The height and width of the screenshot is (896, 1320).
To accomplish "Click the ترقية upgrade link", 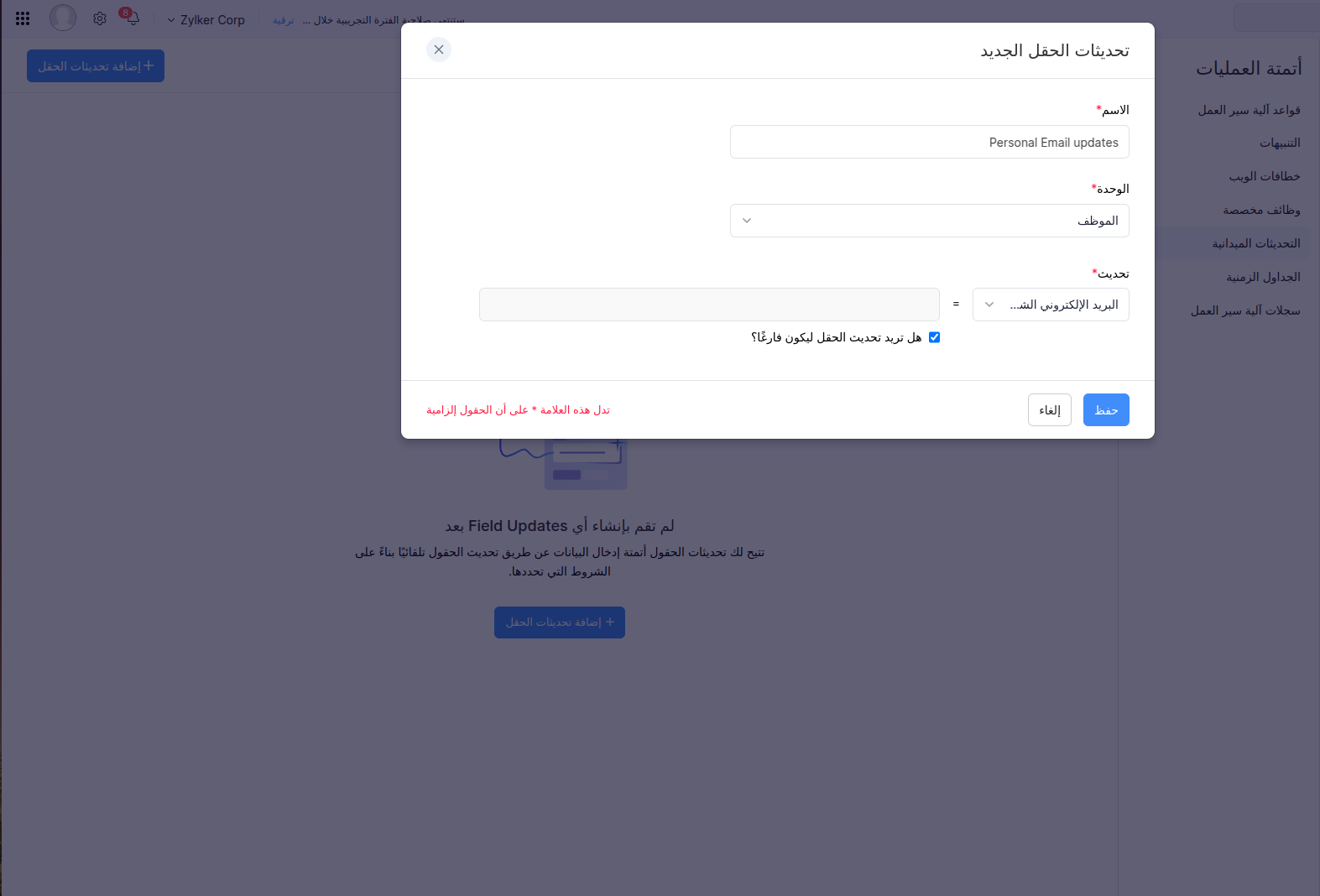I will (x=284, y=20).
